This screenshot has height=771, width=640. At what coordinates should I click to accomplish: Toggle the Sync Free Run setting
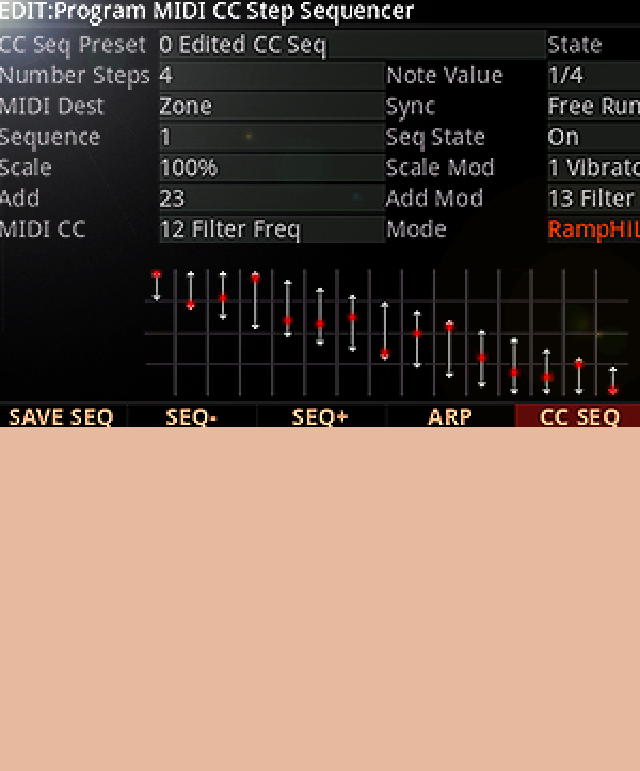point(592,107)
